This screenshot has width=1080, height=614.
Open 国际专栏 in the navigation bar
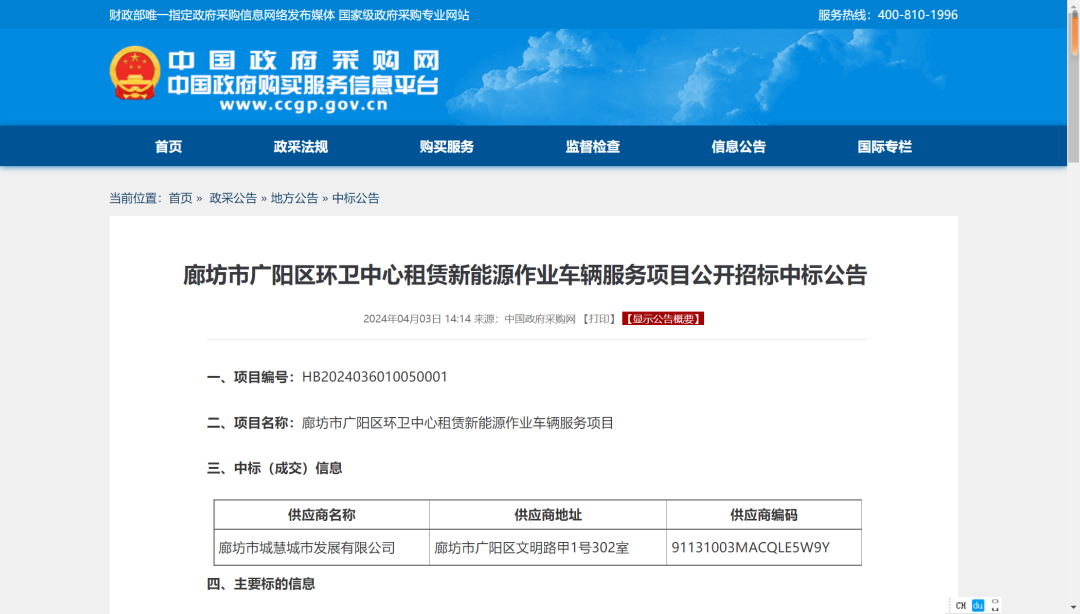coord(885,147)
